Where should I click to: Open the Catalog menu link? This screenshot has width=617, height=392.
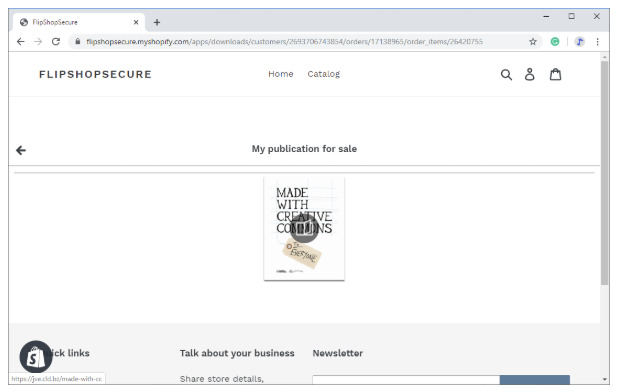pyautogui.click(x=323, y=74)
